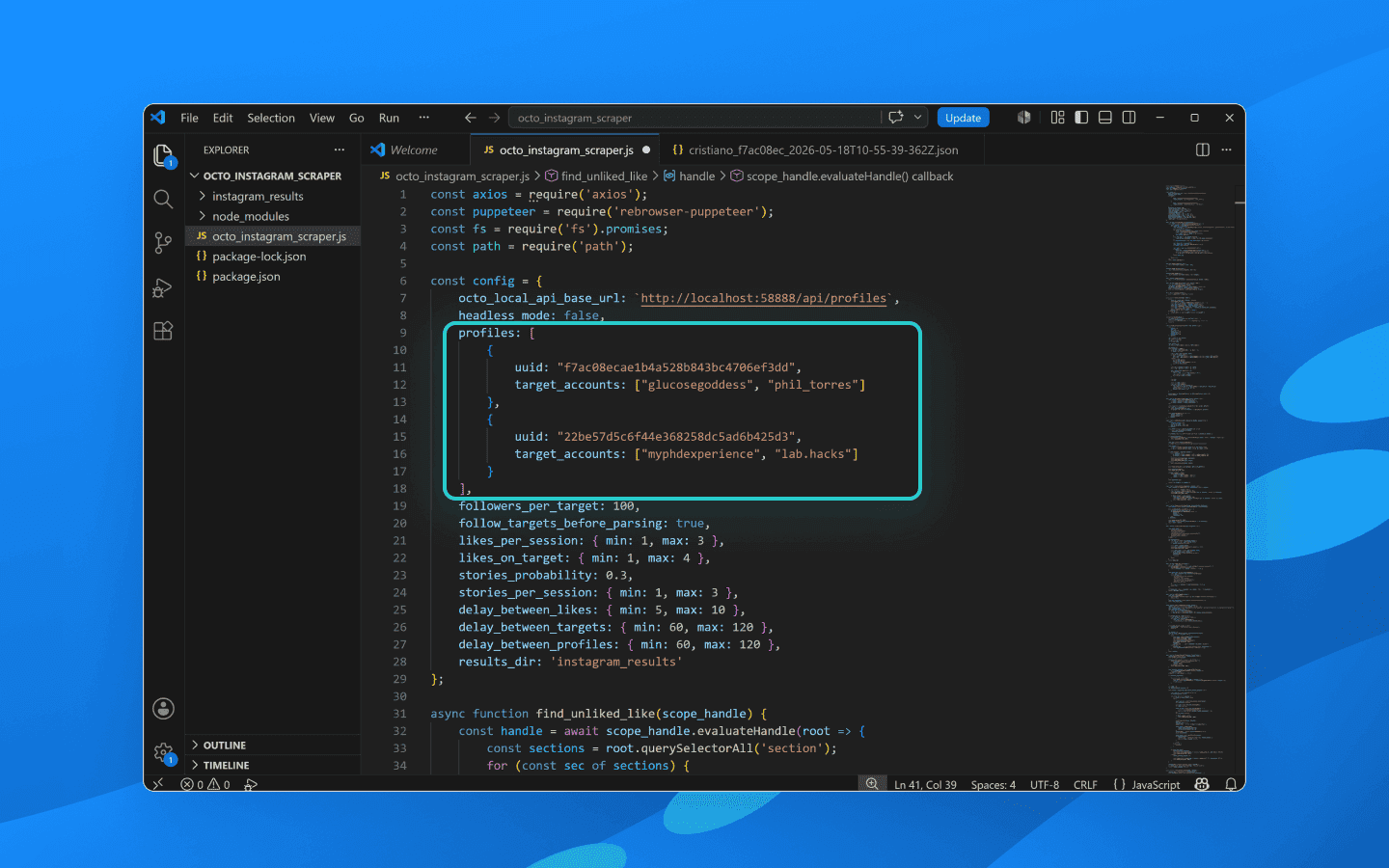Click UTF-8 encoding selector

(x=1044, y=785)
